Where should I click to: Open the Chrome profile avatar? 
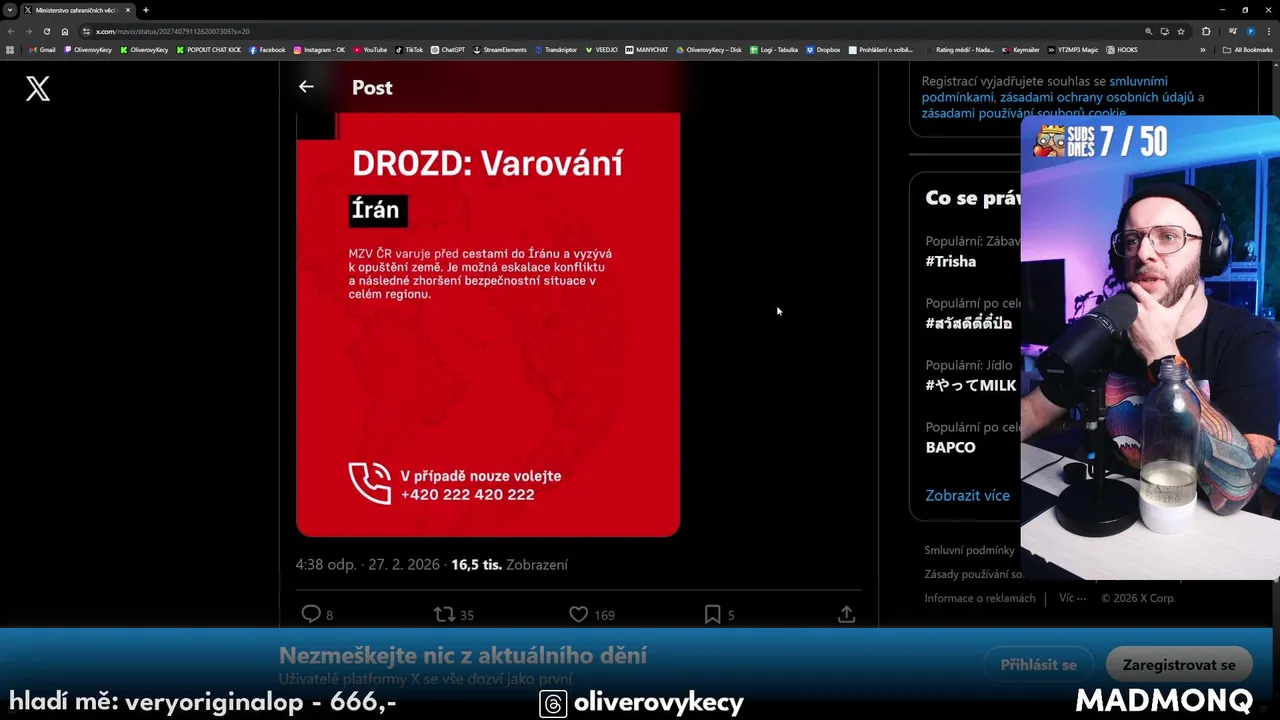(x=1250, y=31)
